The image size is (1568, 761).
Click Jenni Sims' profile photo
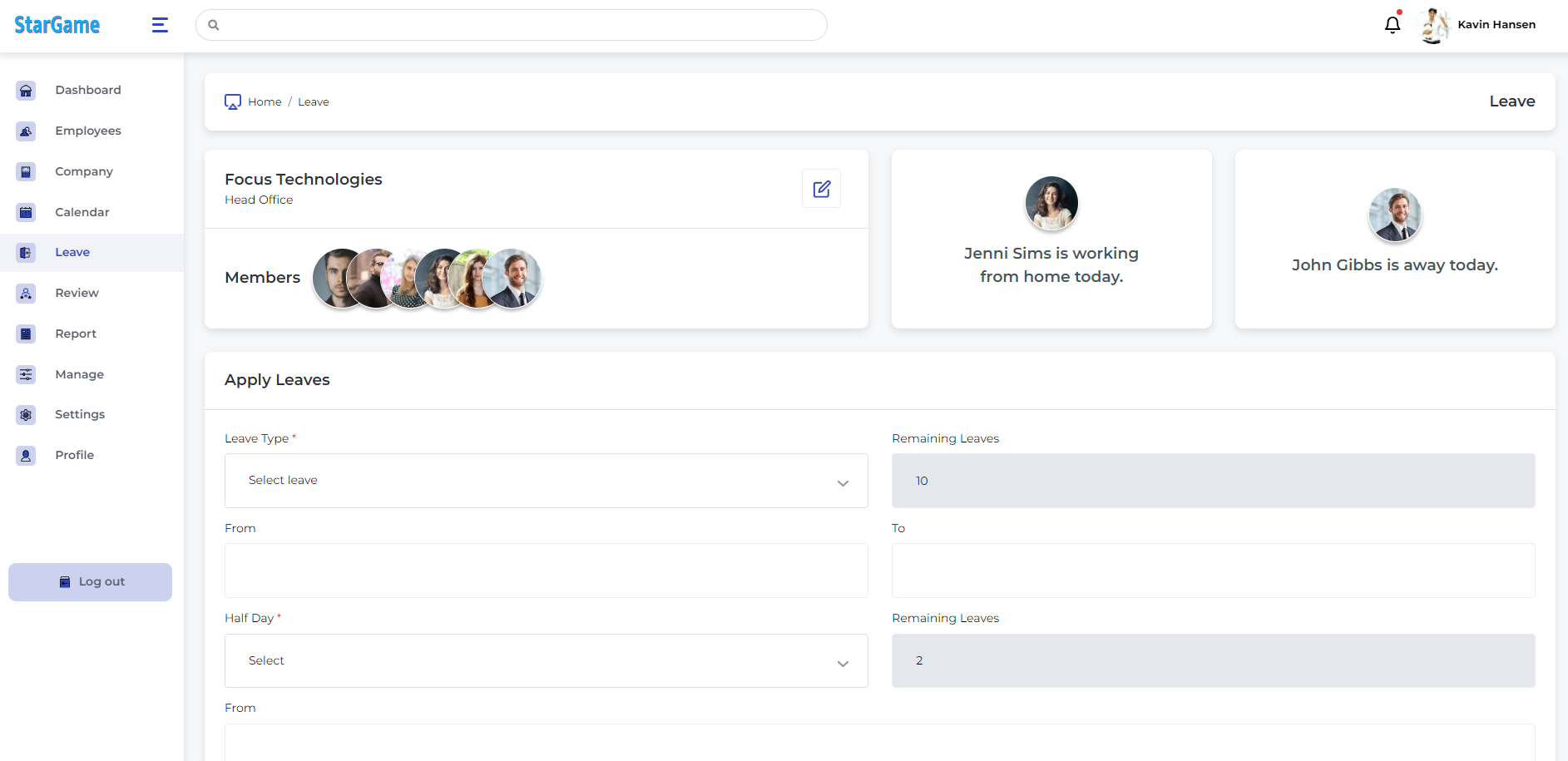[x=1051, y=203]
